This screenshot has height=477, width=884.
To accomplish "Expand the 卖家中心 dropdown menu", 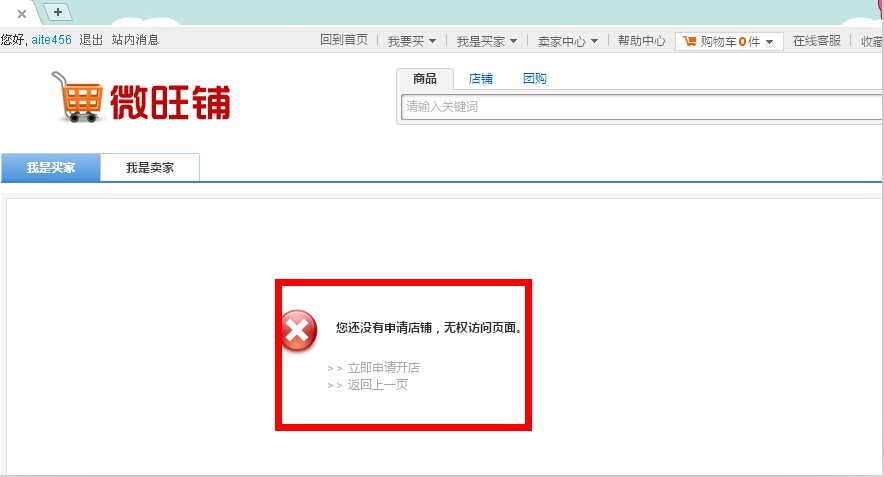I will pos(567,41).
